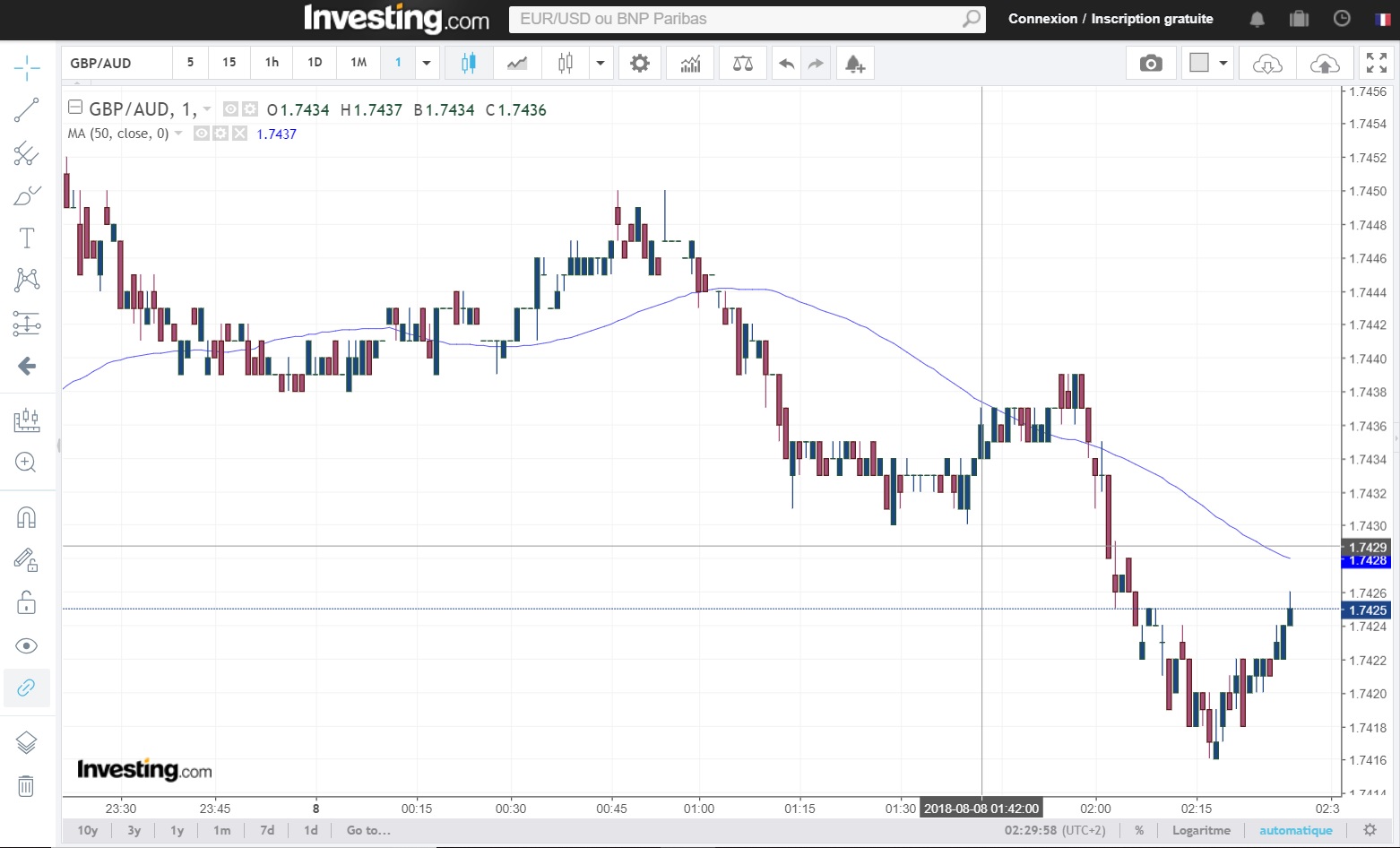
Task: Select the 7d date range
Action: [267, 830]
